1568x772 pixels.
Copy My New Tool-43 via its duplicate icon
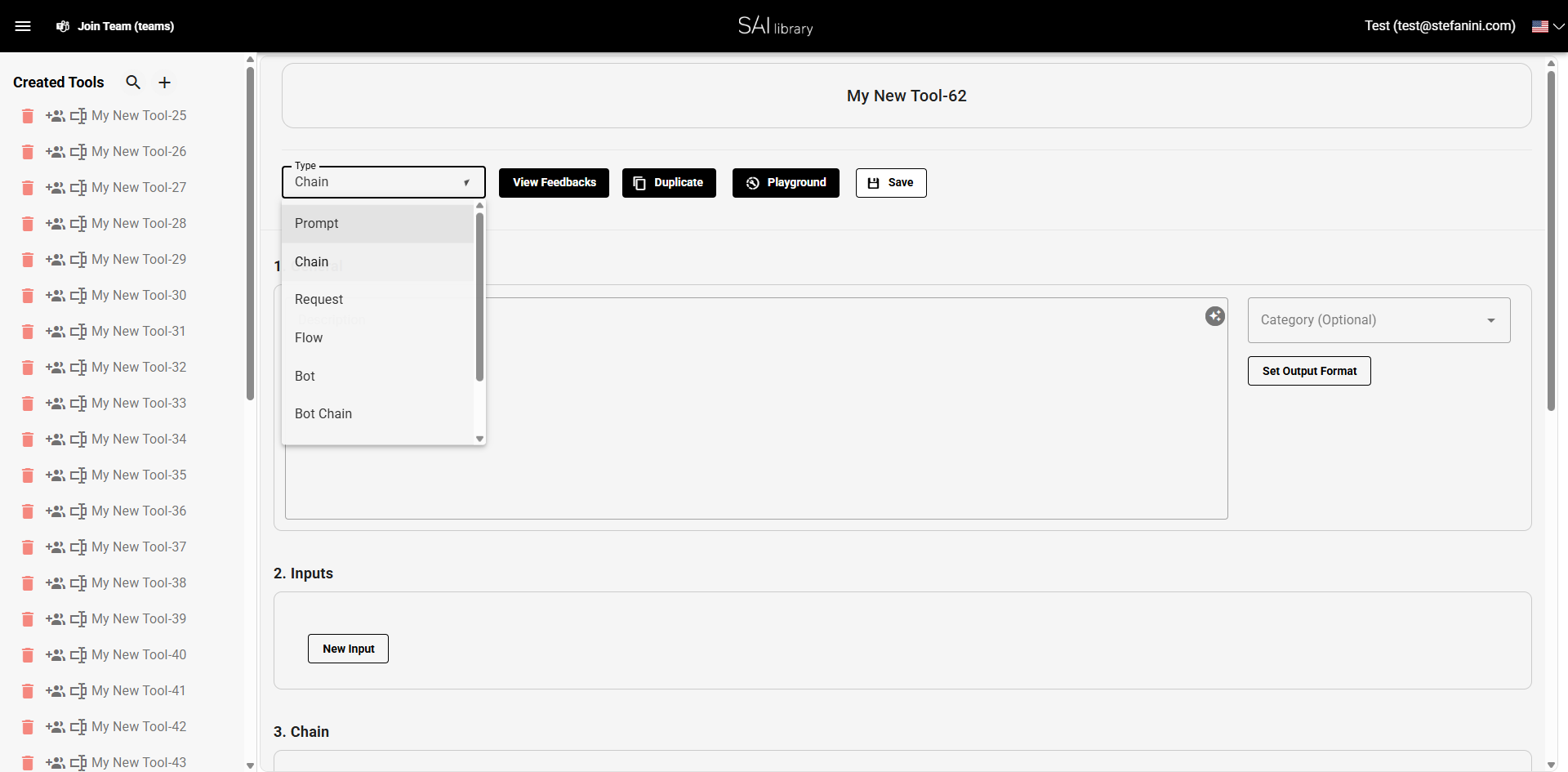click(x=78, y=763)
